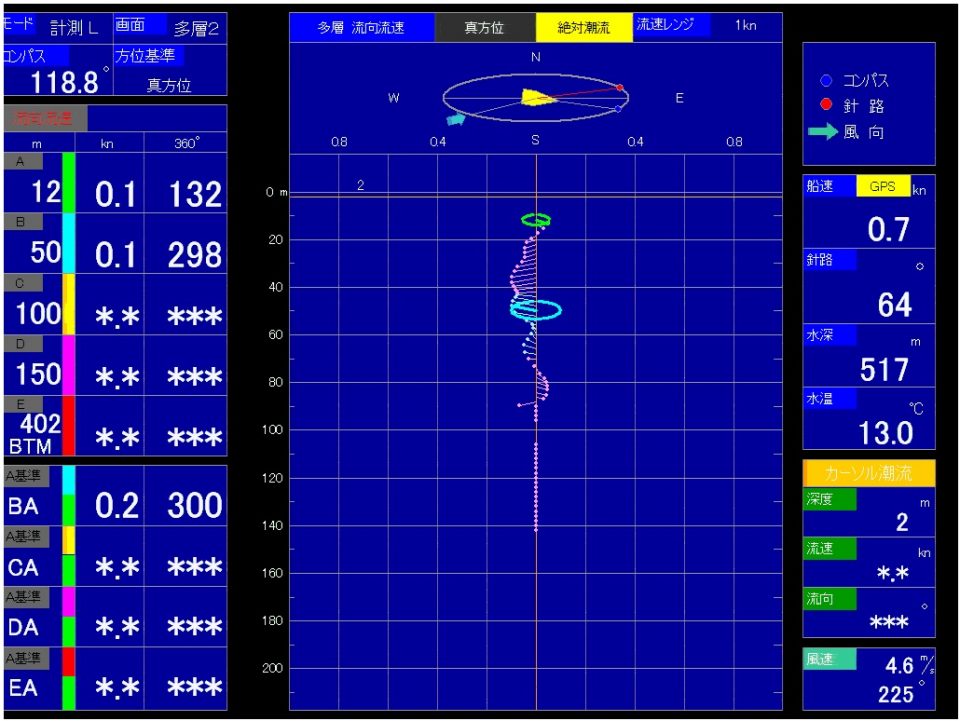Click the 真方位 value under 方位基準
This screenshot has height=721, width=960.
pos(169,85)
